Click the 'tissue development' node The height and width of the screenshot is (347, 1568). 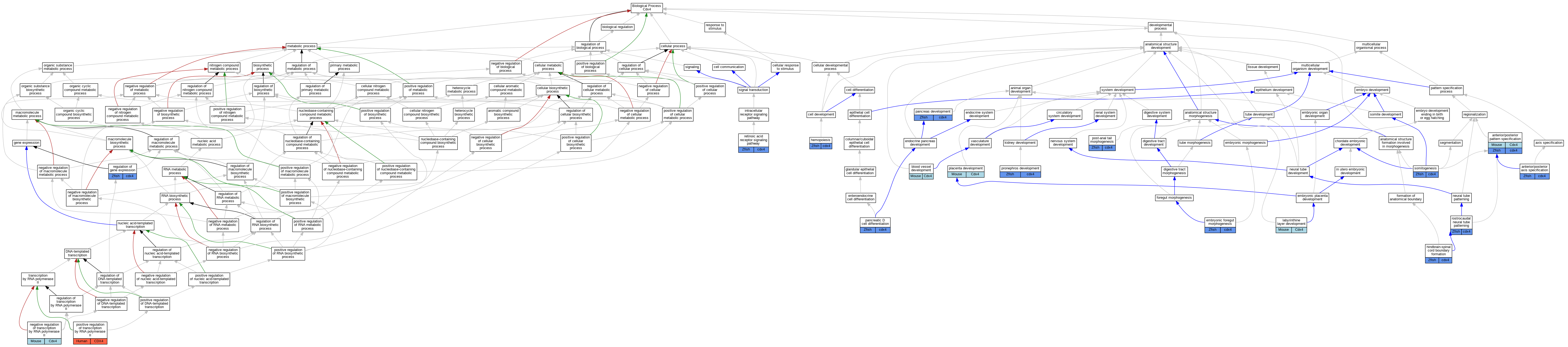(x=1263, y=67)
